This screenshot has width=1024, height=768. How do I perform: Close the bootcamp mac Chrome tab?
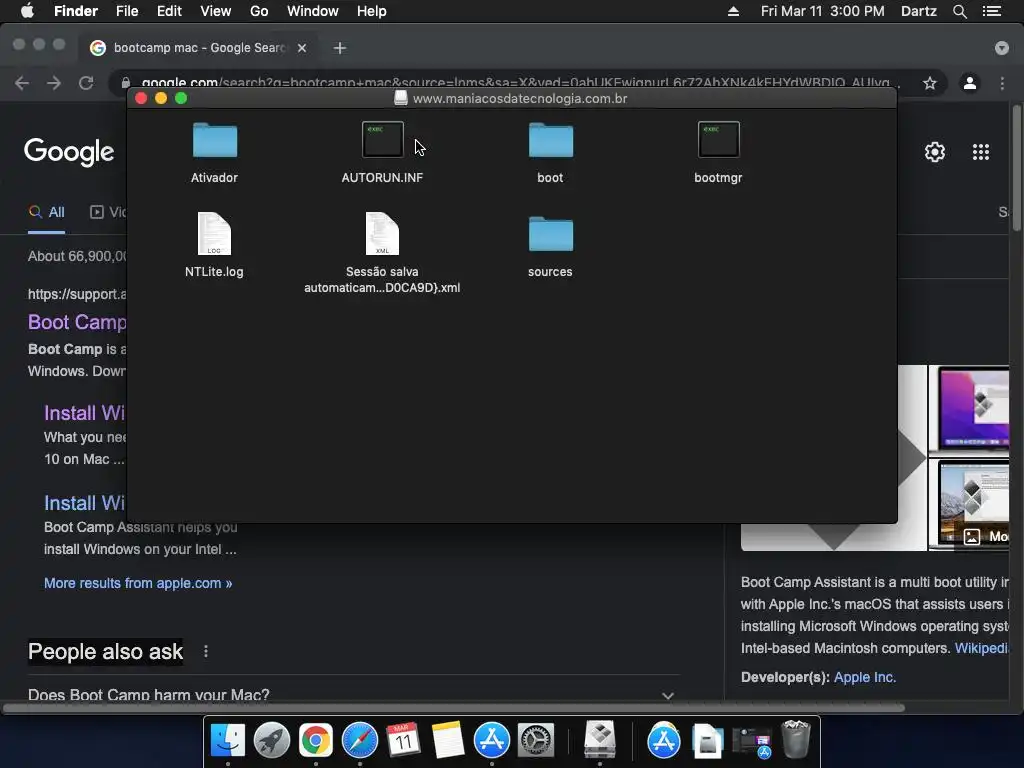(x=302, y=48)
